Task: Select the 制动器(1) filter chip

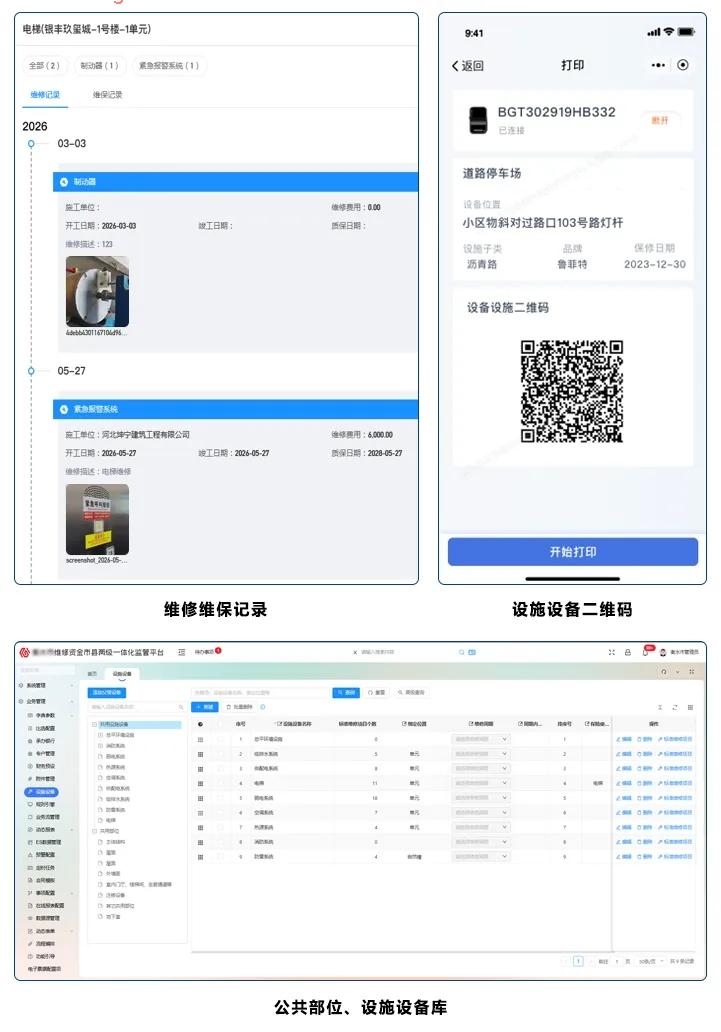Action: [99, 66]
